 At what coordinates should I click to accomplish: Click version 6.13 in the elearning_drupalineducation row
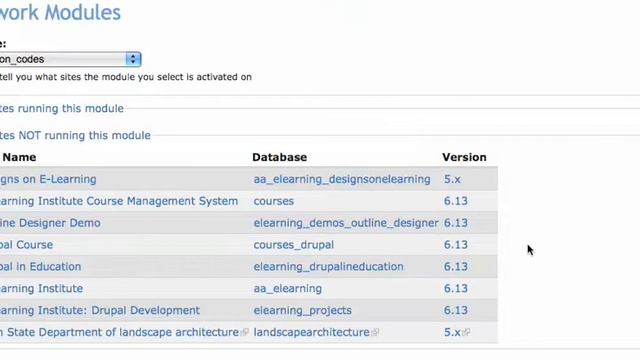click(456, 267)
